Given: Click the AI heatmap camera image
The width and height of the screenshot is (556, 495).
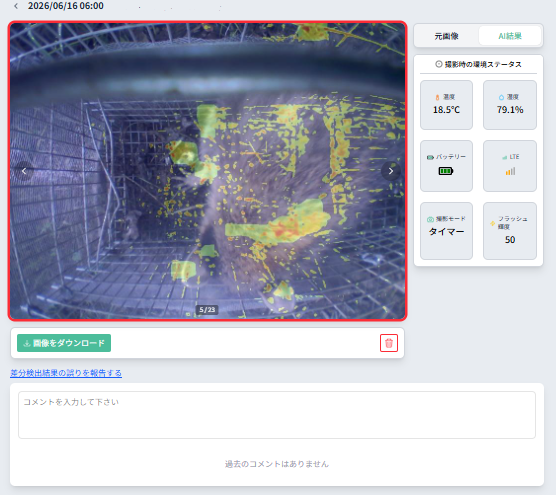Looking at the screenshot, I should pyautogui.click(x=207, y=171).
